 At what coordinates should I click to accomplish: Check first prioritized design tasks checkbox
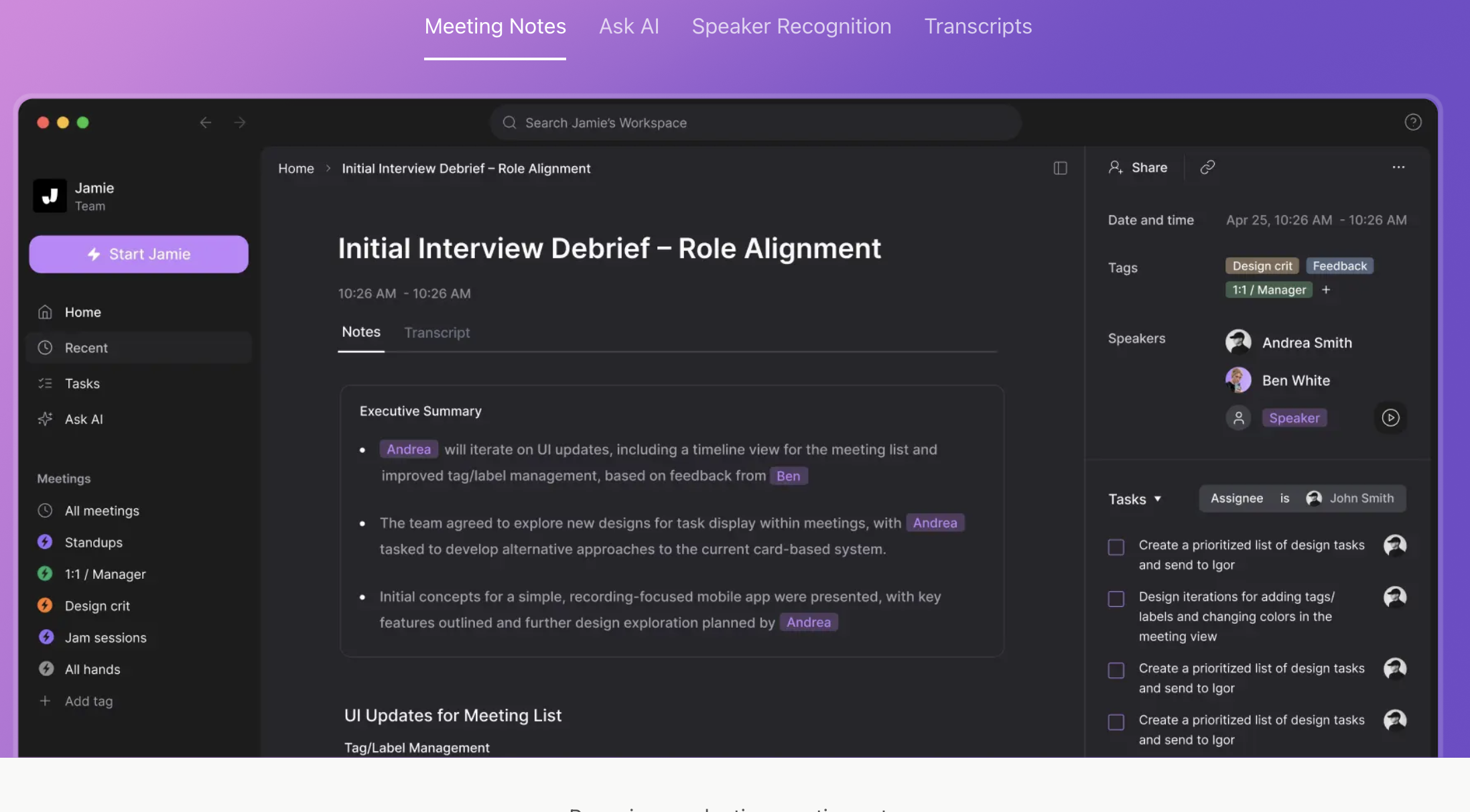(1116, 547)
